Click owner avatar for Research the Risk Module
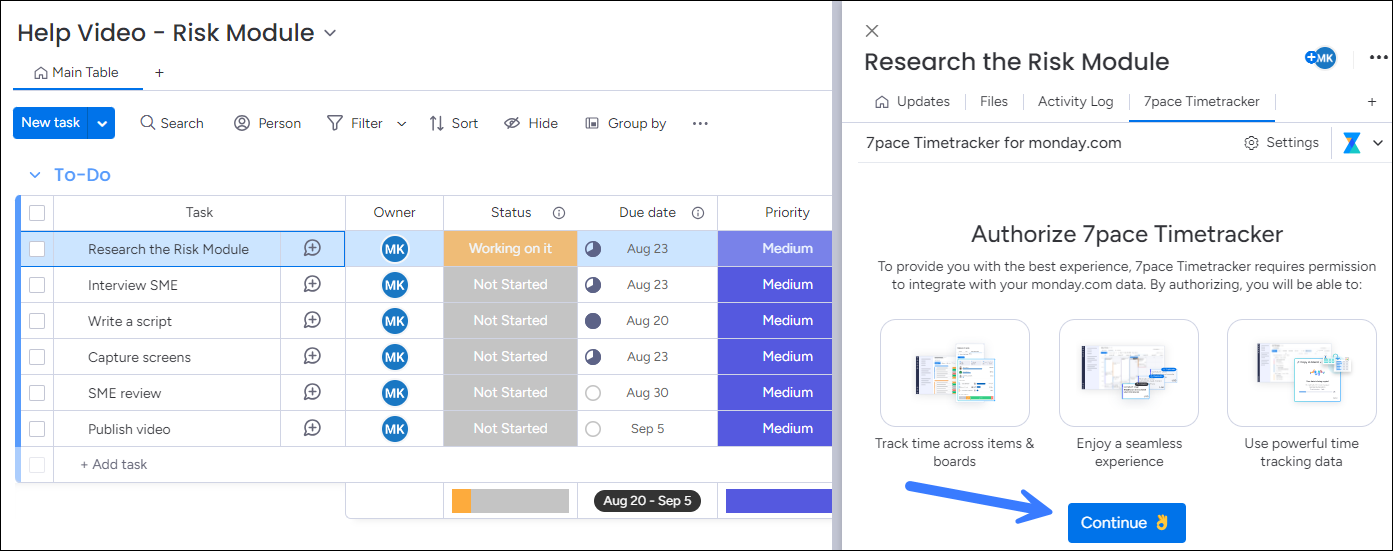This screenshot has width=1393, height=551. coord(394,249)
